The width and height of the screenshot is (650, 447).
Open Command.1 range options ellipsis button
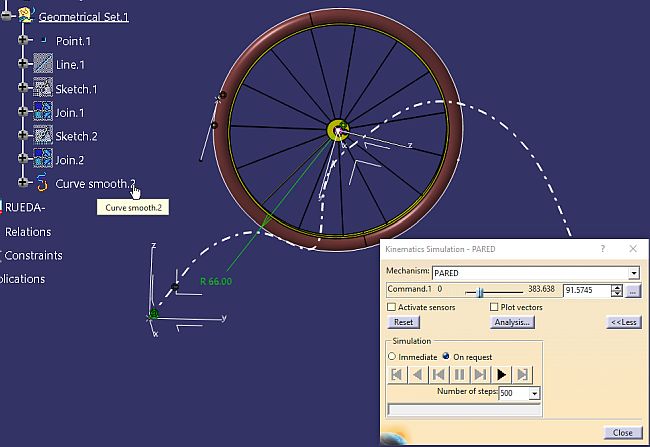click(x=632, y=292)
